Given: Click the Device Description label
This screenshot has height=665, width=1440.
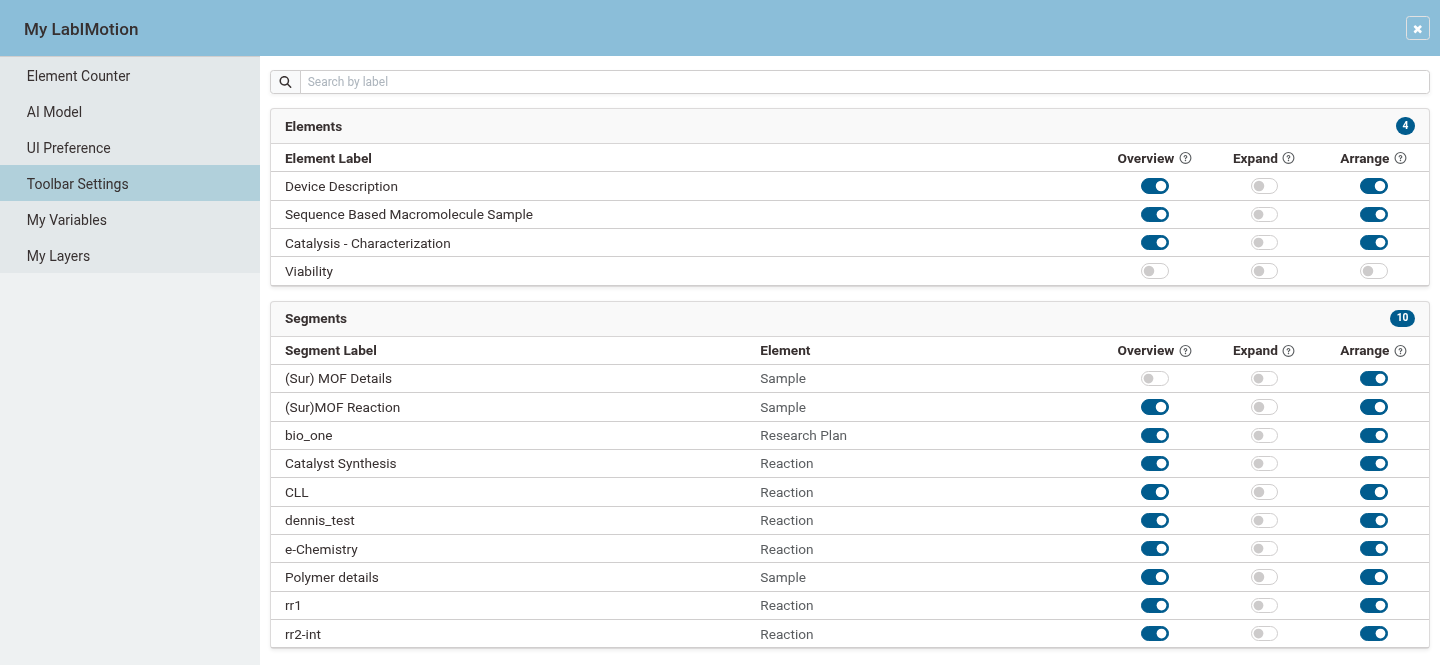Looking at the screenshot, I should [341, 186].
